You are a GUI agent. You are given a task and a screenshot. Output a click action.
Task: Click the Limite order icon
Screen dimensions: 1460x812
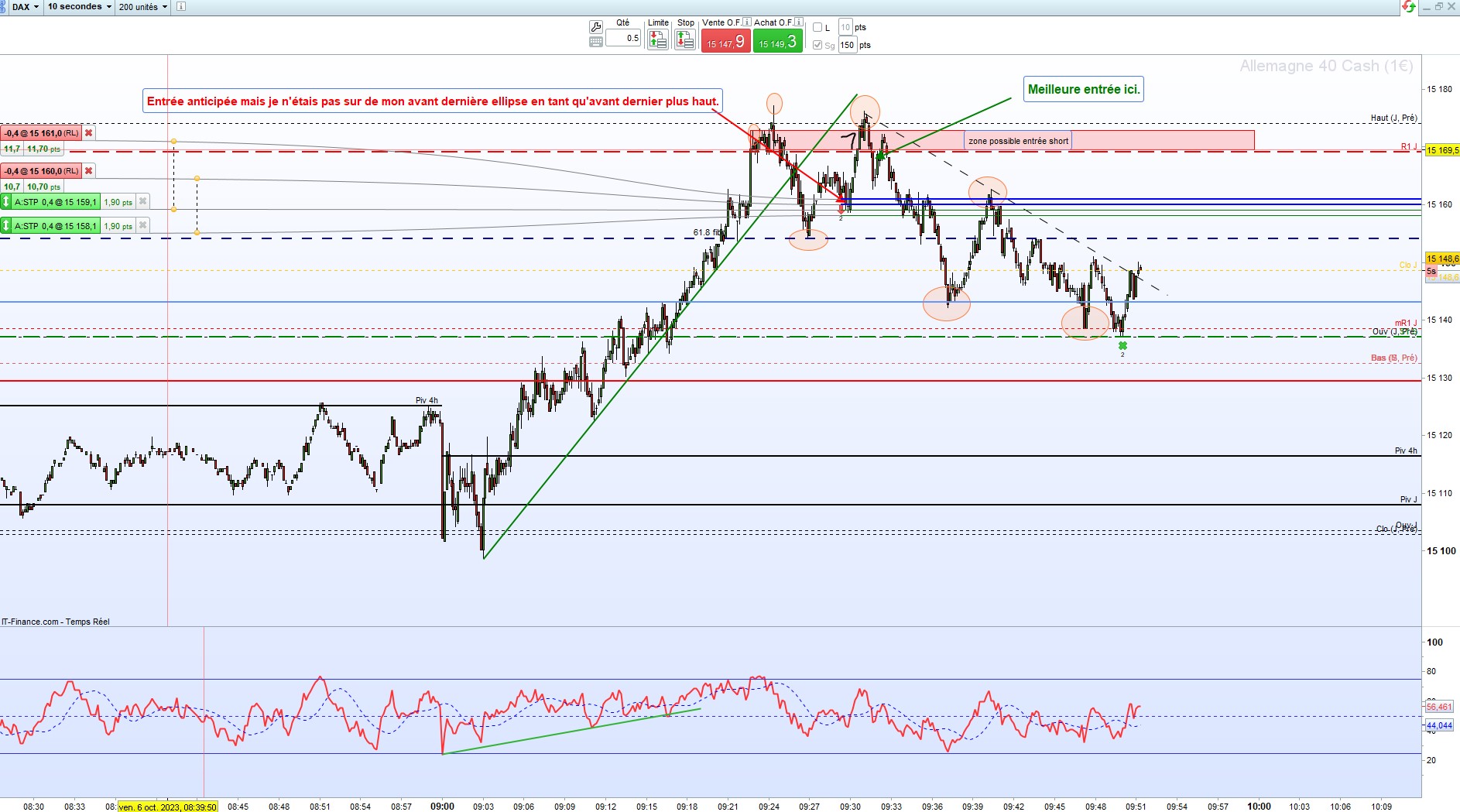[x=658, y=40]
